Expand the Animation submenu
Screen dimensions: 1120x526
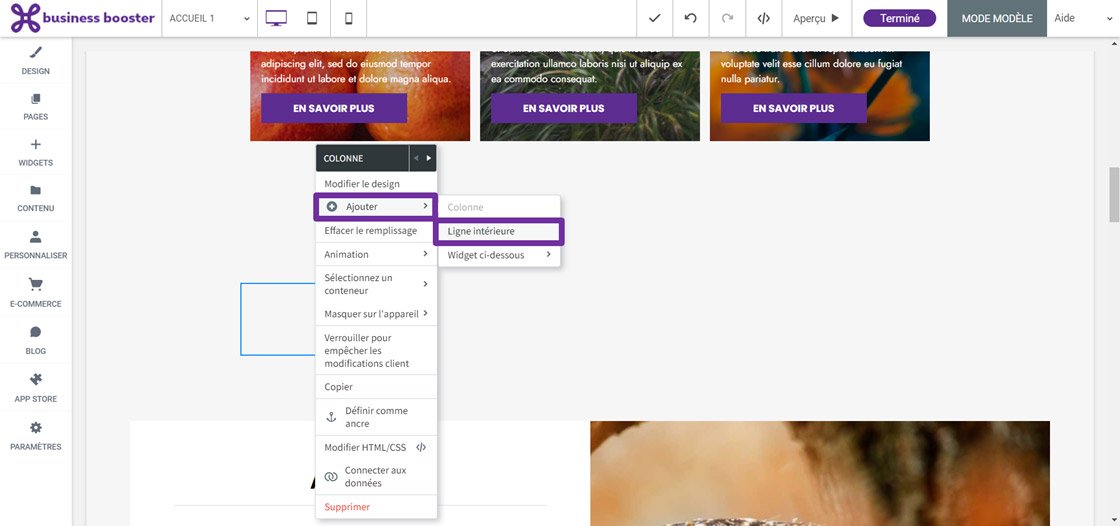point(376,254)
